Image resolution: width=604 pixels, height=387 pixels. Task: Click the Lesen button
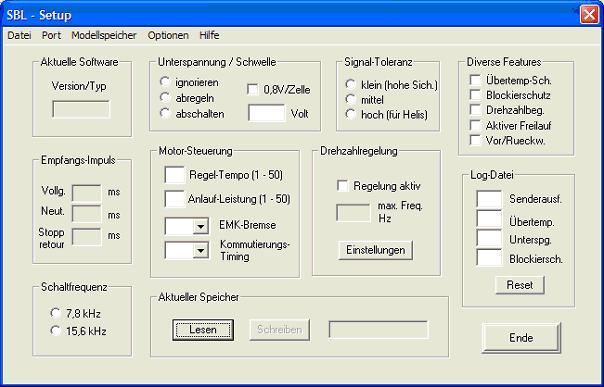pos(203,330)
